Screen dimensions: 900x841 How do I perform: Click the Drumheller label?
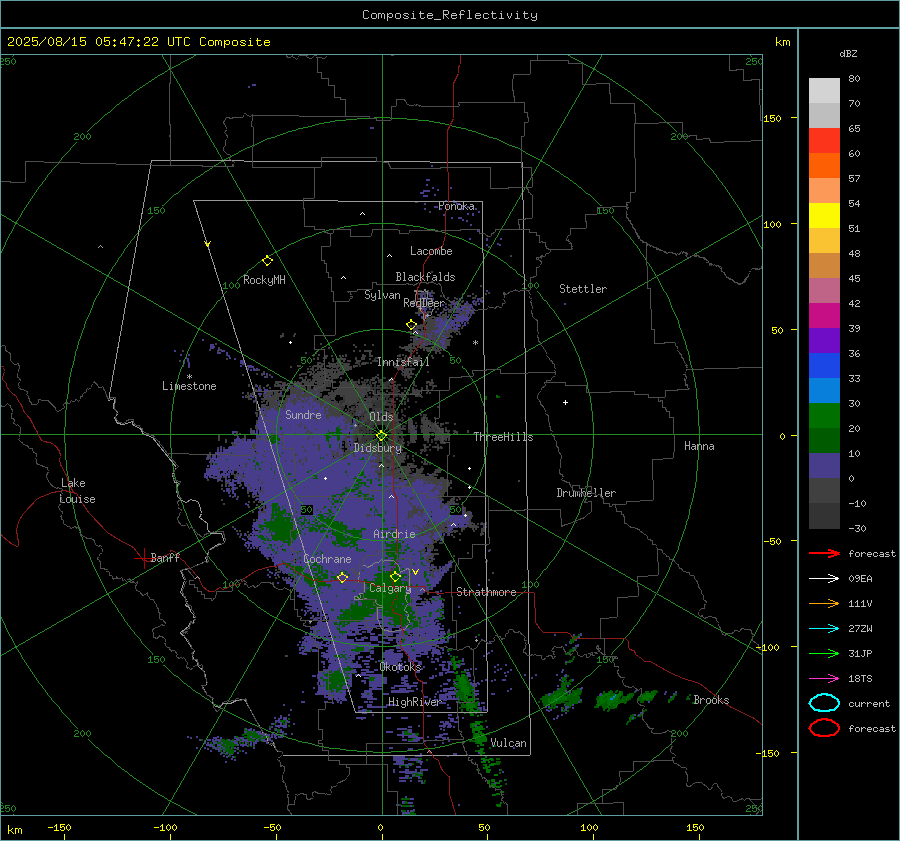(x=586, y=493)
